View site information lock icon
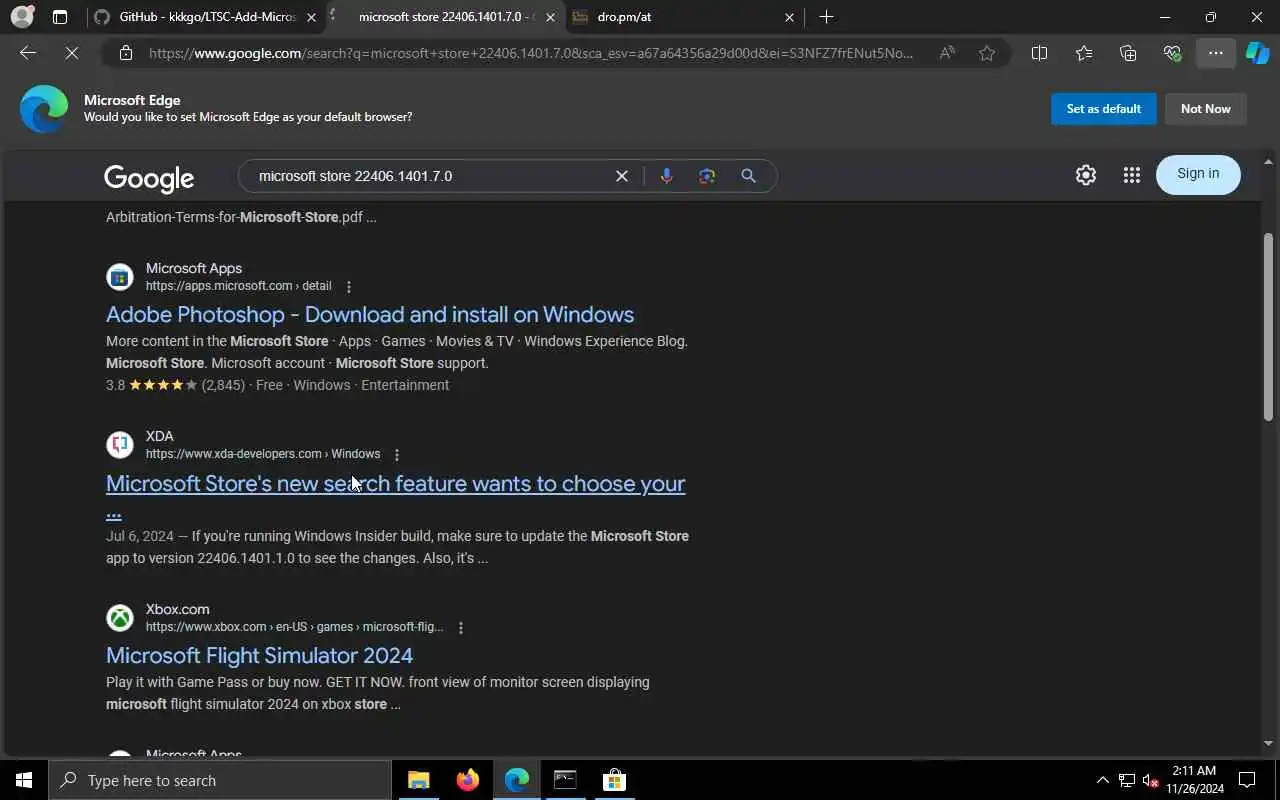The height and width of the screenshot is (800, 1280). [x=126, y=53]
